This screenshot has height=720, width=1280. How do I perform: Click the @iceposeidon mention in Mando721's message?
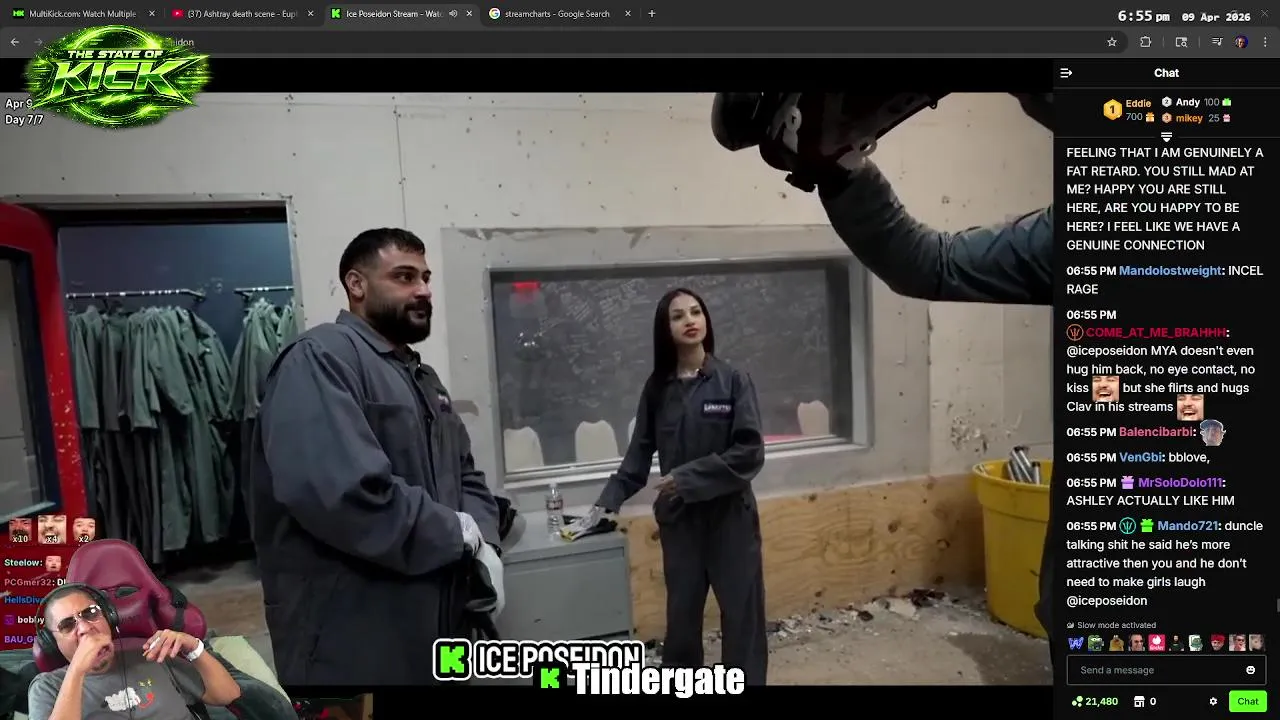(1106, 601)
